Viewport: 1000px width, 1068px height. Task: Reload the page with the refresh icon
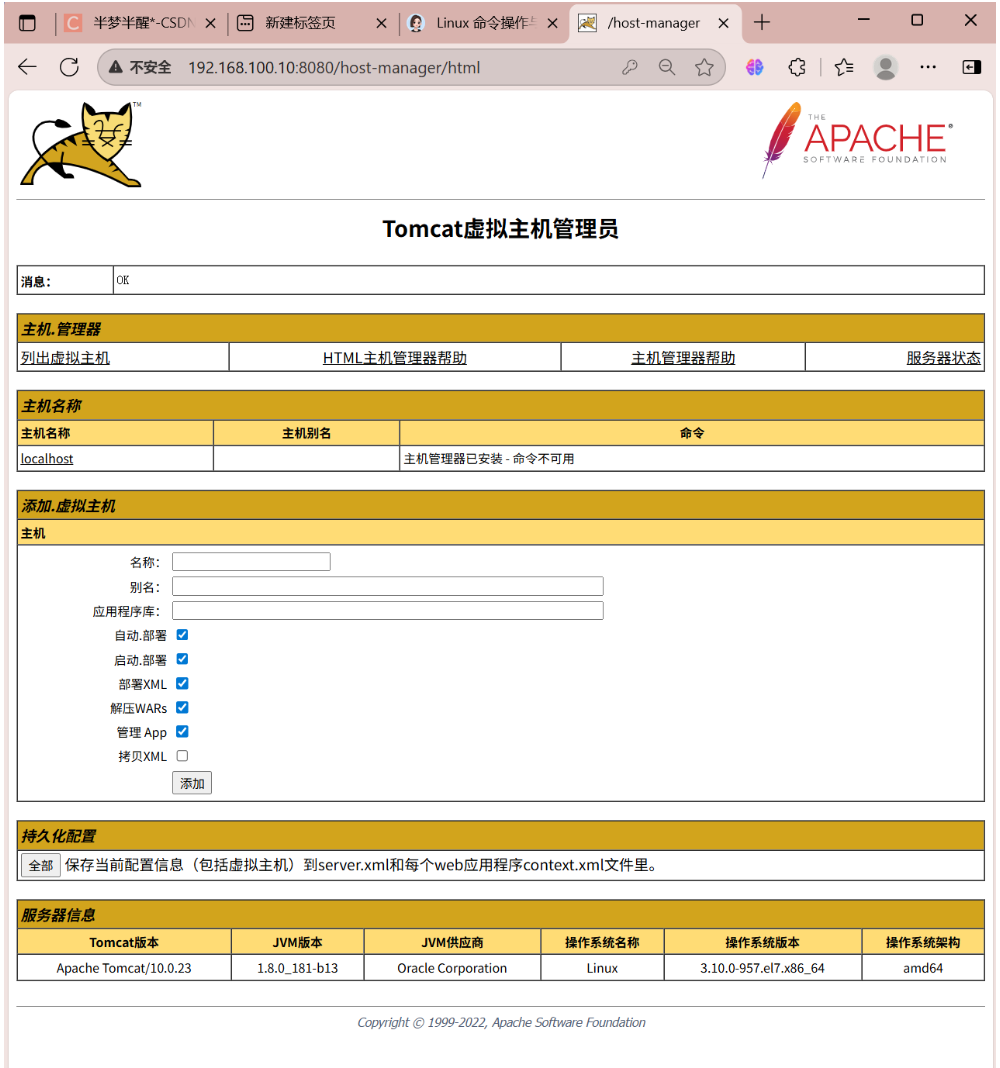69,67
